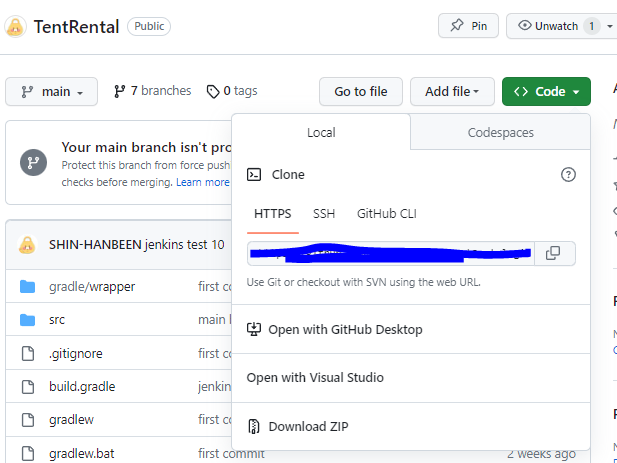Select the HTTPS clone tab
The width and height of the screenshot is (617, 463).
(273, 214)
